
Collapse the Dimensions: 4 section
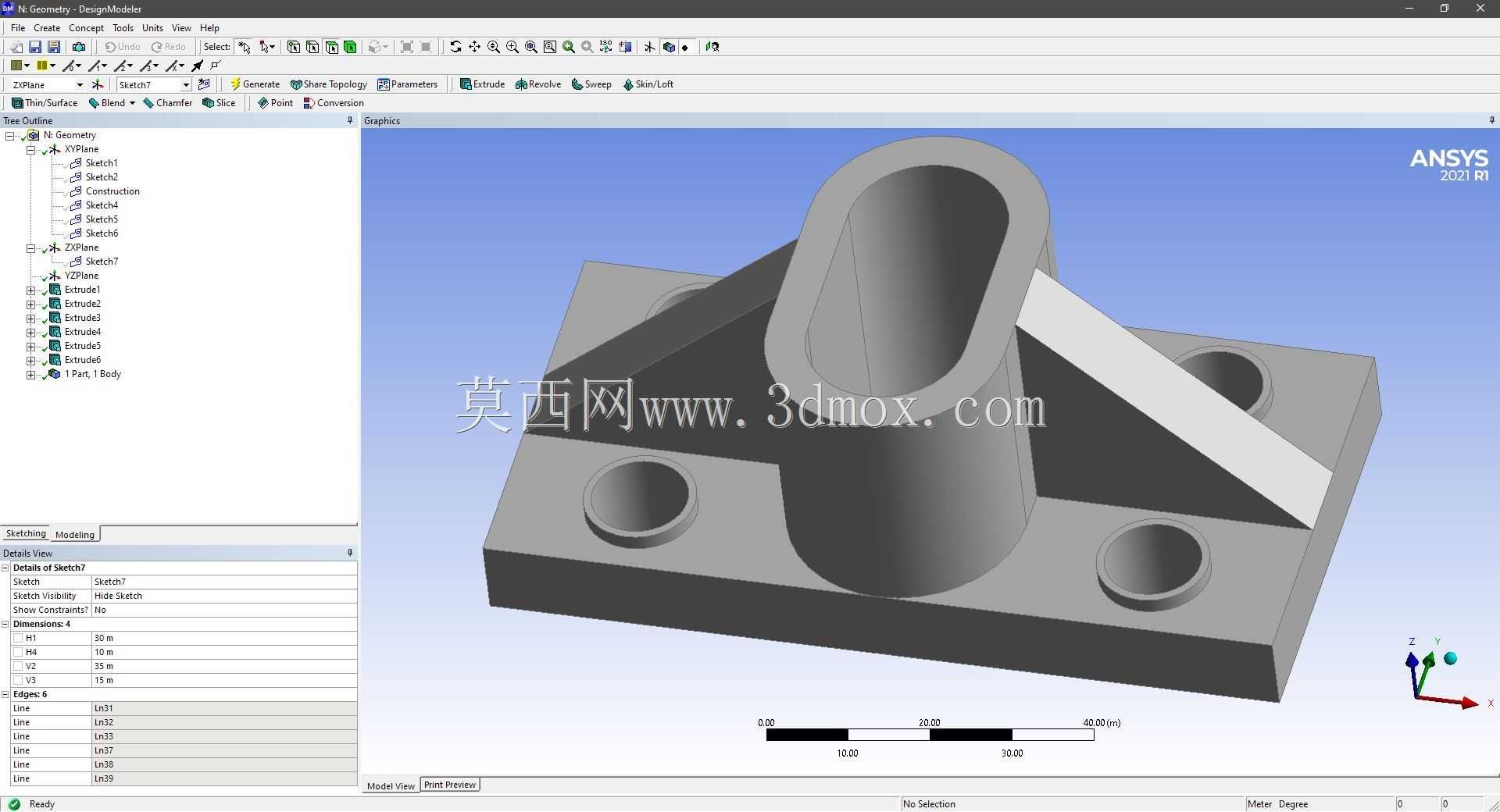[5, 624]
